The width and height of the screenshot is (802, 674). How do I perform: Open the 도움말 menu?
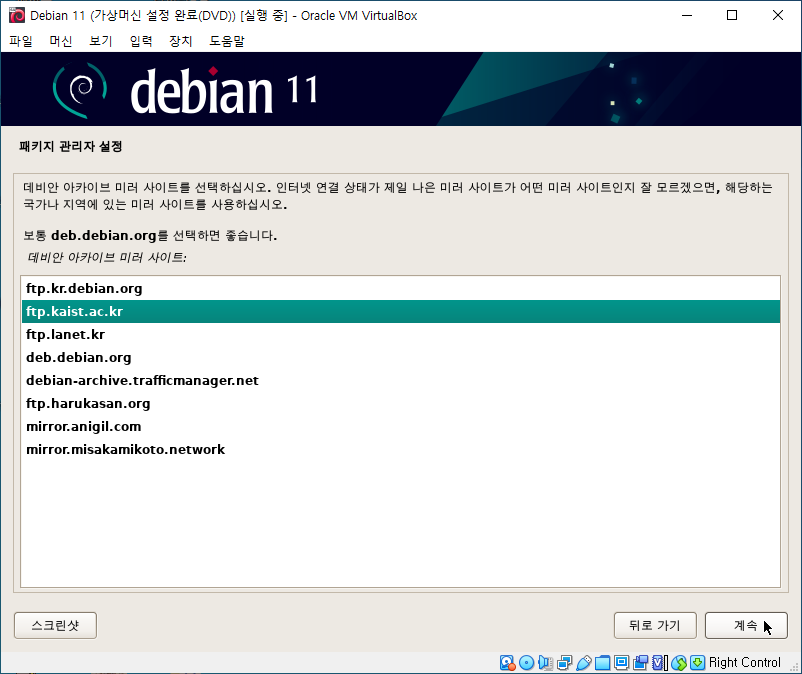click(227, 41)
